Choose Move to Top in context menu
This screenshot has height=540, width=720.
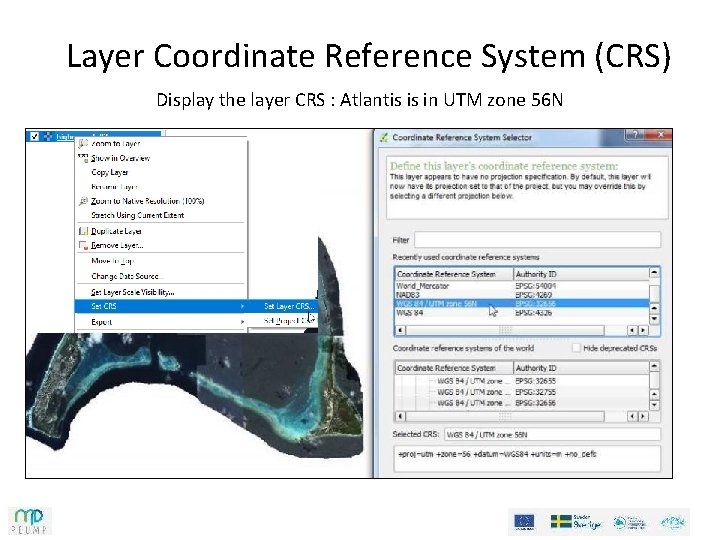(161, 261)
